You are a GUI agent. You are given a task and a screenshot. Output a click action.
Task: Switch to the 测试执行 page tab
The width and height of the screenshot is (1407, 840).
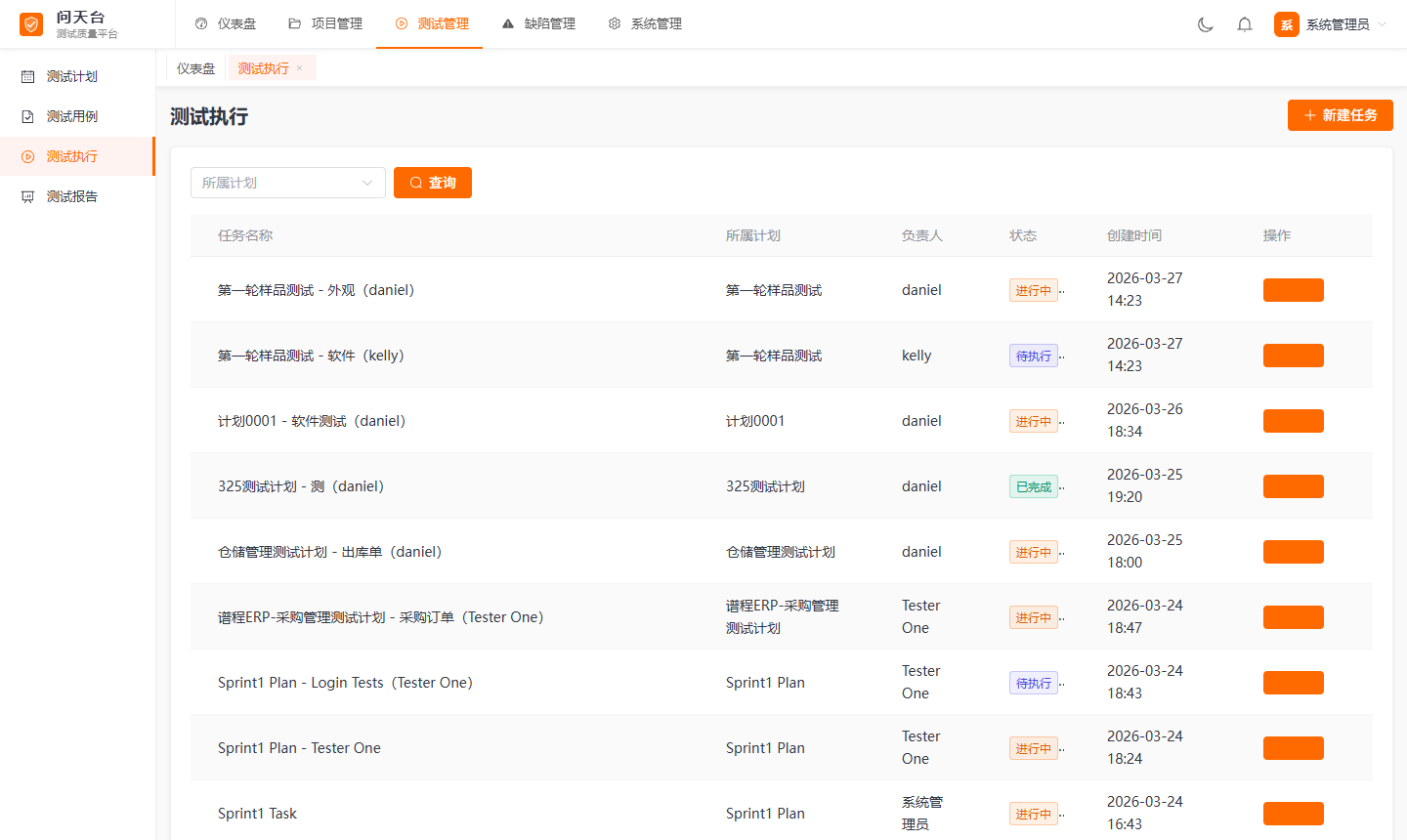(x=264, y=68)
